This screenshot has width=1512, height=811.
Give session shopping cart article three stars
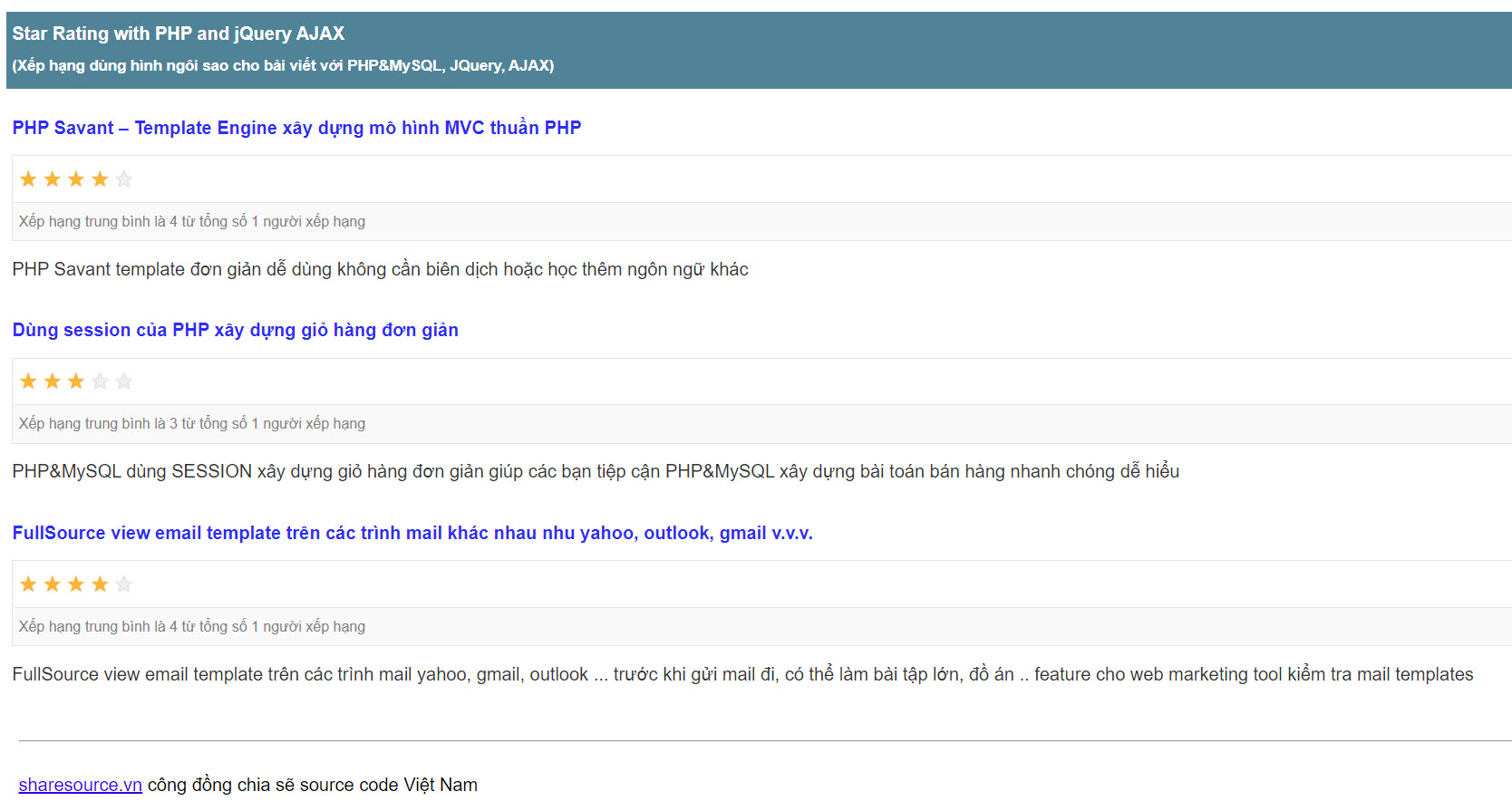pyautogui.click(x=76, y=381)
